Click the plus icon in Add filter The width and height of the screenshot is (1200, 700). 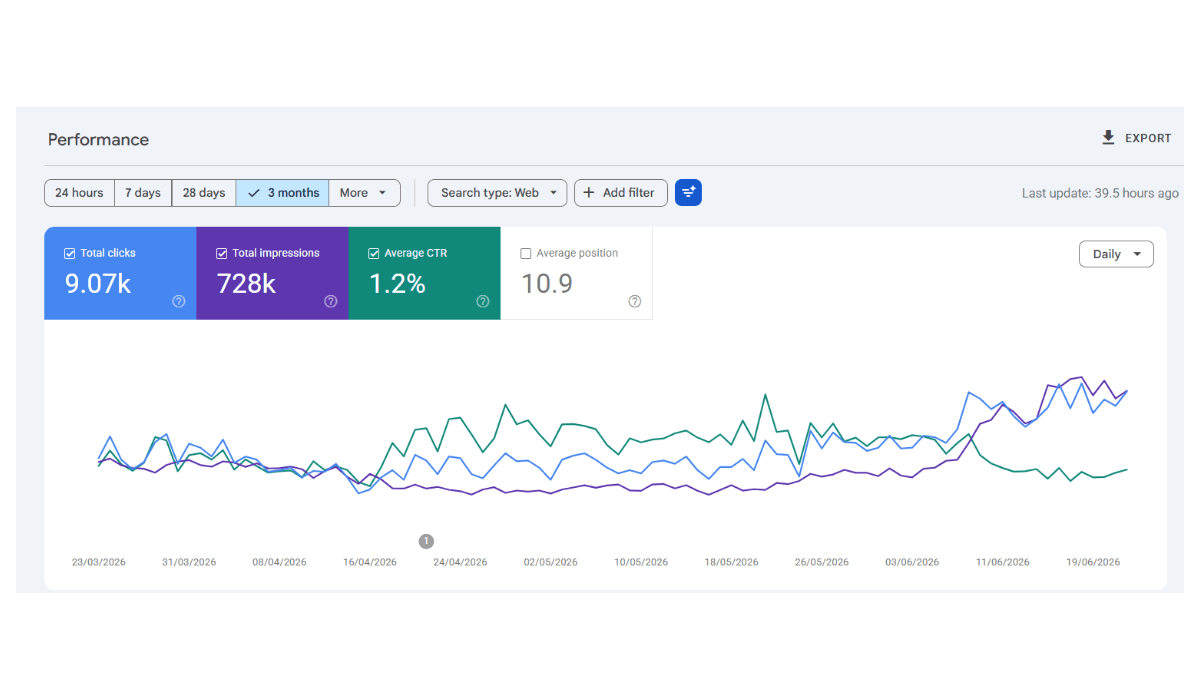(588, 193)
